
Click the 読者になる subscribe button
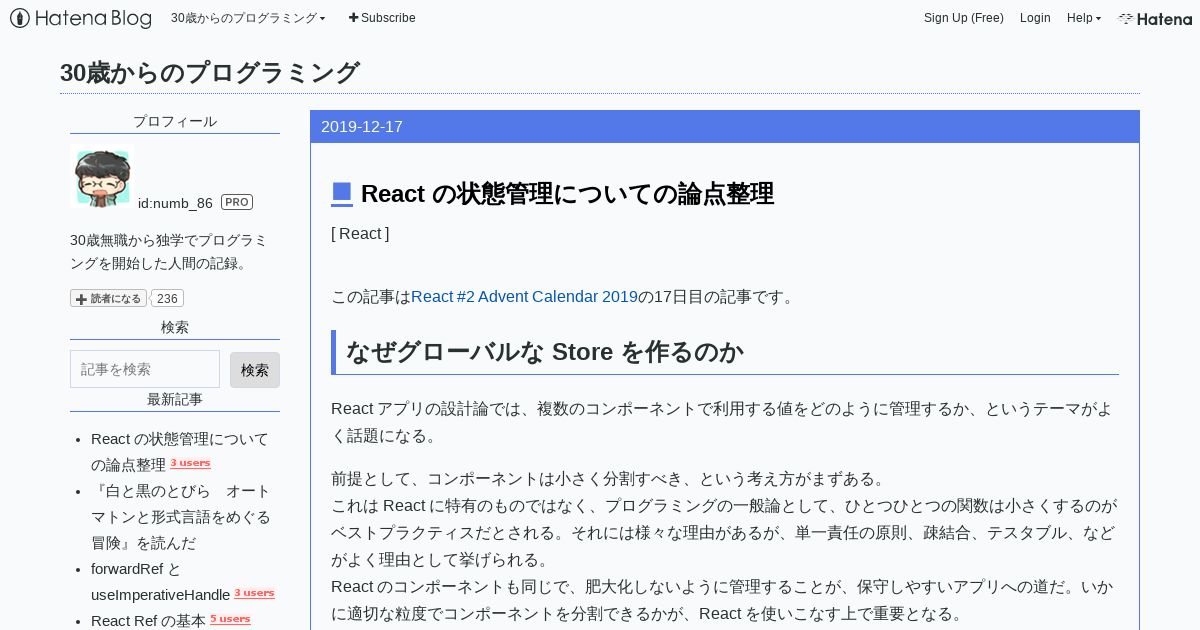click(x=108, y=298)
